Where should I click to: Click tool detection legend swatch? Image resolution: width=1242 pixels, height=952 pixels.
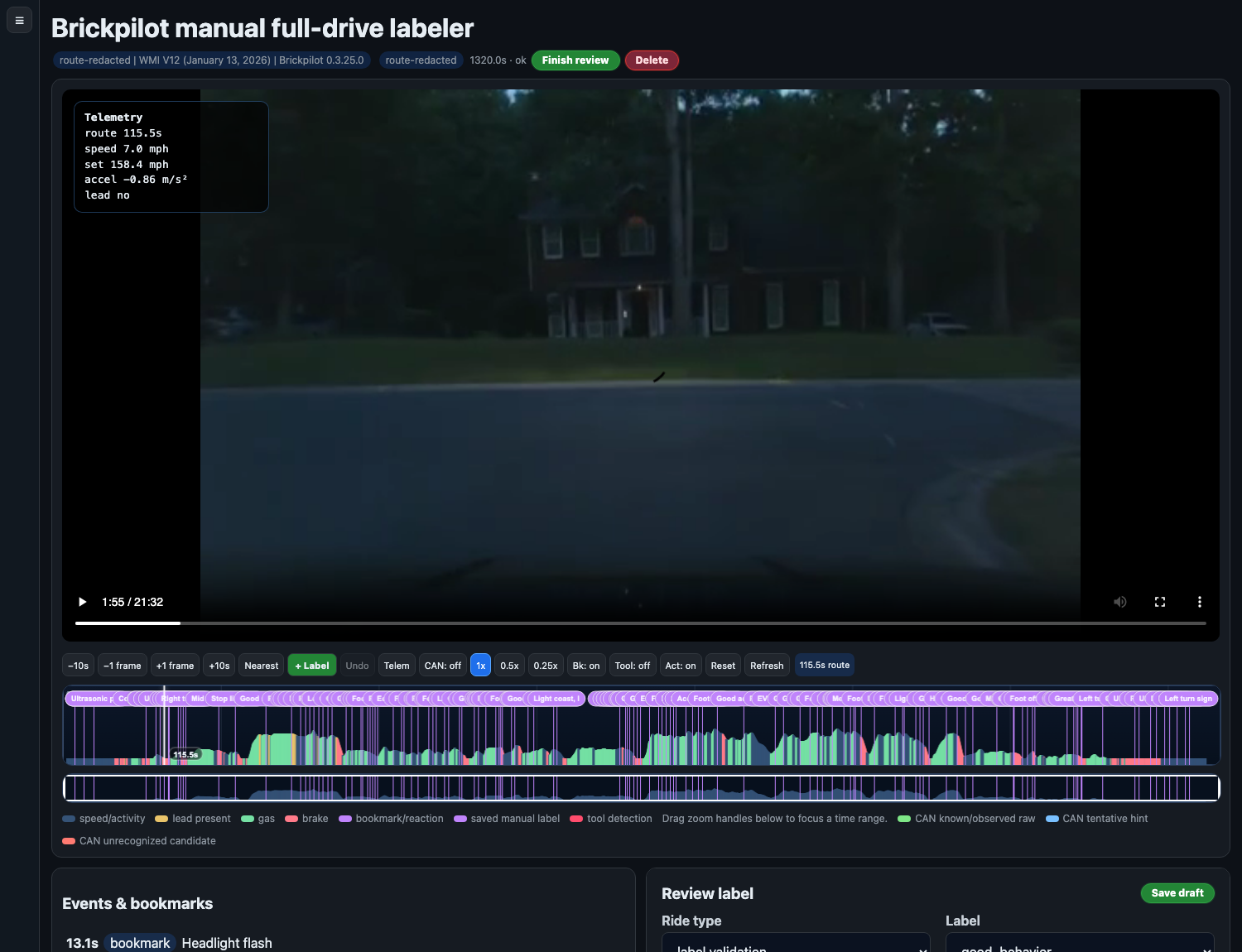coord(576,819)
